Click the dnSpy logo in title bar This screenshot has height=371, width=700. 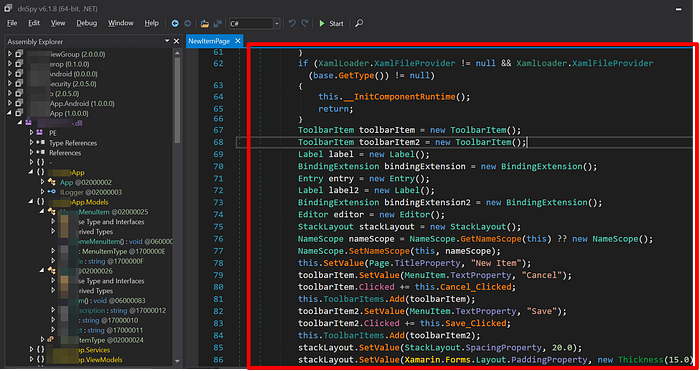click(8, 8)
